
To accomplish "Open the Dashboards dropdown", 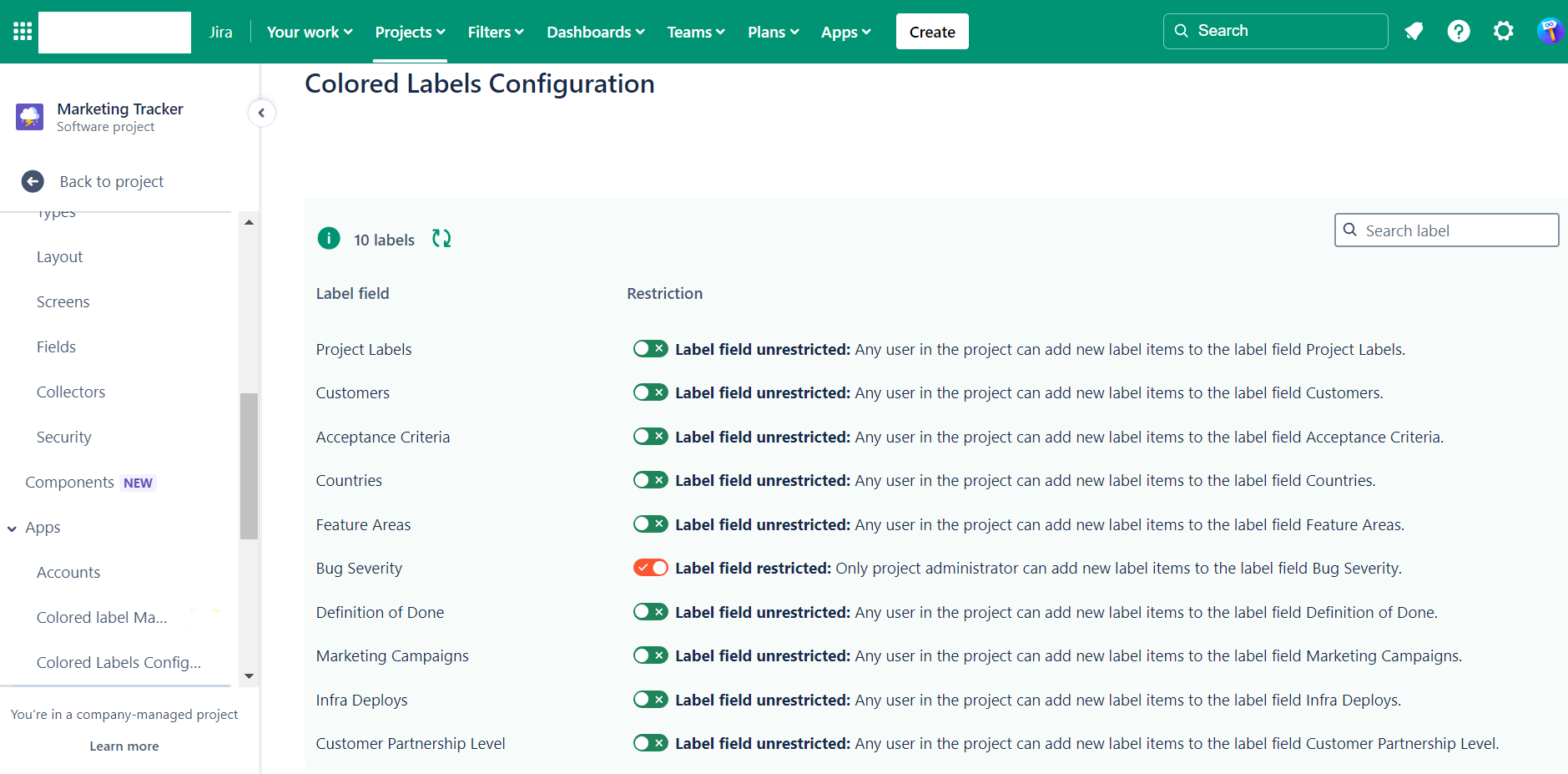I will click(x=595, y=32).
